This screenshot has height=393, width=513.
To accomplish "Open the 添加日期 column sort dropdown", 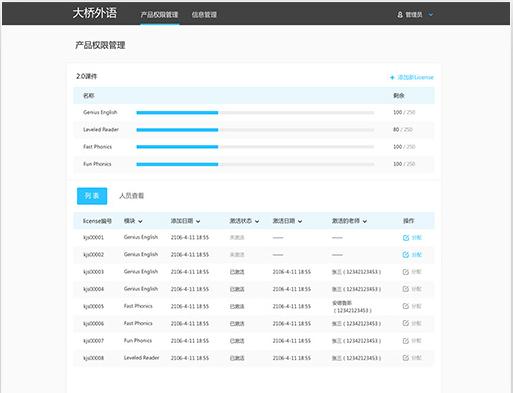I will (198, 221).
